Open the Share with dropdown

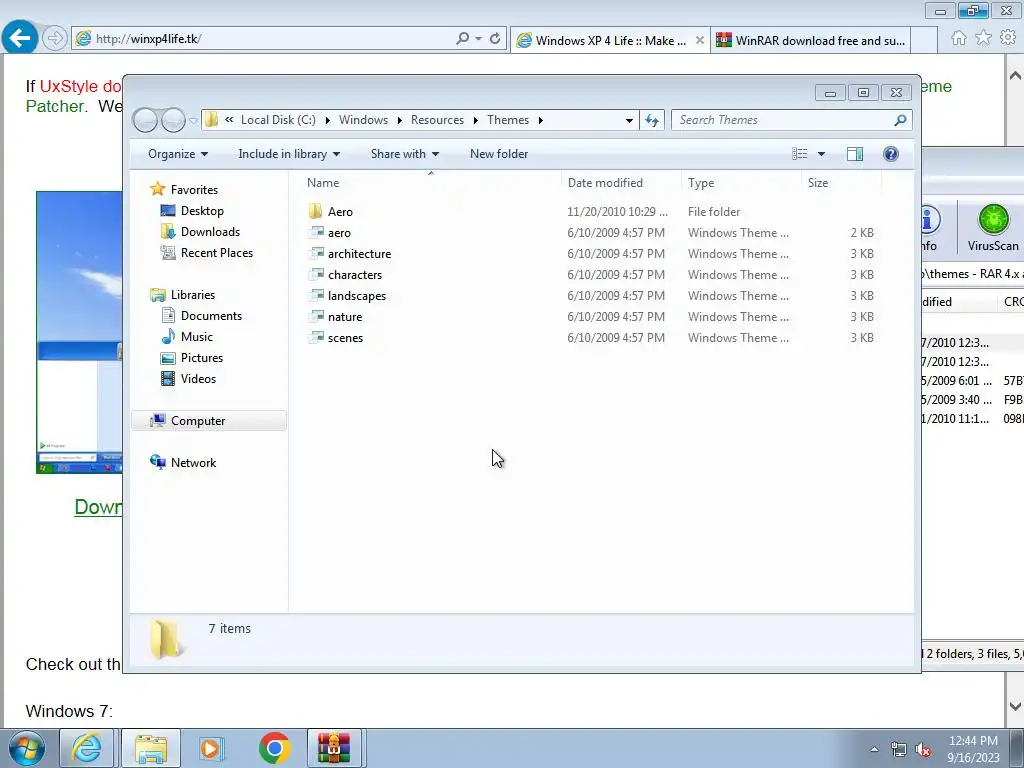(404, 154)
